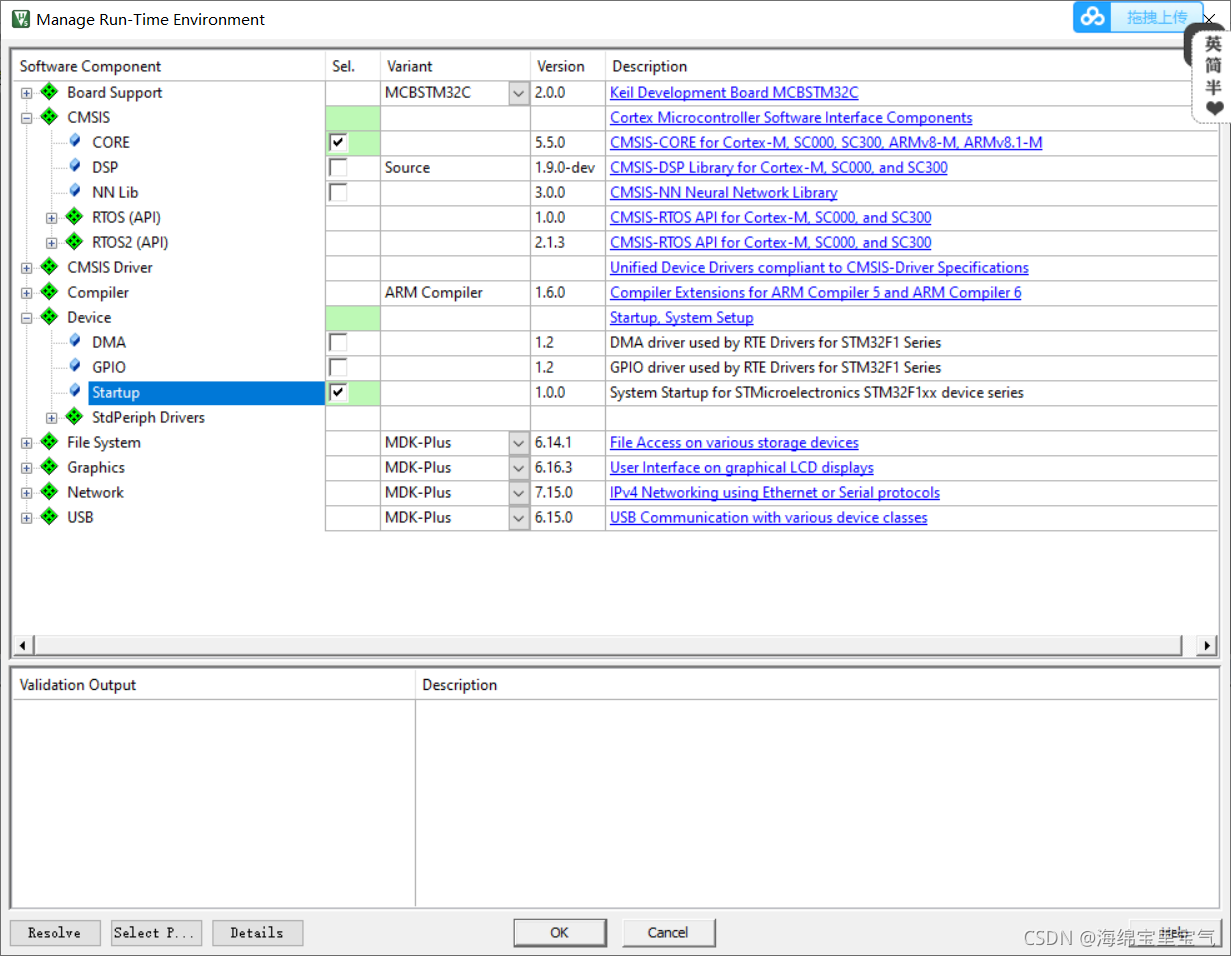Click horizontal scrollbar left arrow
Screen dimensions: 1231x956
pyautogui.click(x=22, y=645)
